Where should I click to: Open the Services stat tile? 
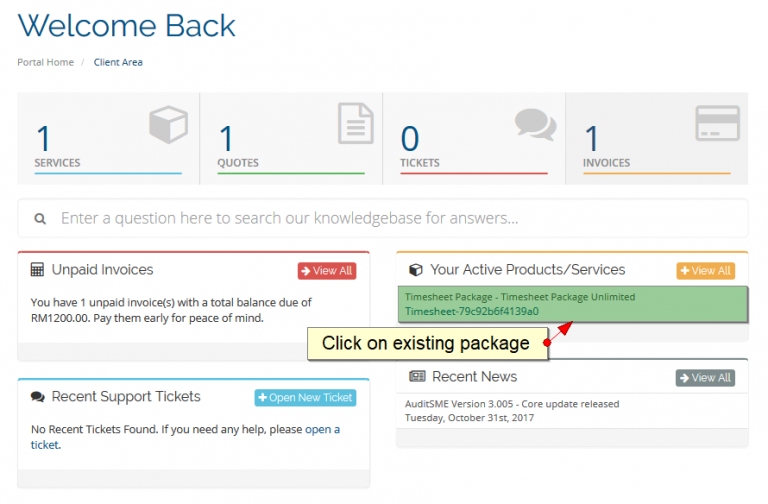[108, 139]
